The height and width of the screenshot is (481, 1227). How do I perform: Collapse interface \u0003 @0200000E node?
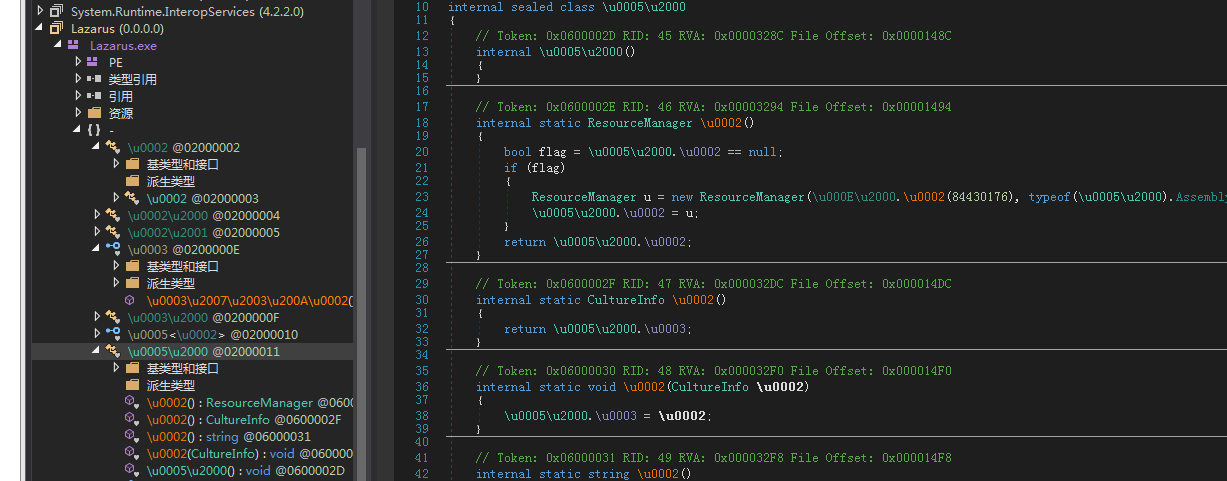(x=97, y=249)
